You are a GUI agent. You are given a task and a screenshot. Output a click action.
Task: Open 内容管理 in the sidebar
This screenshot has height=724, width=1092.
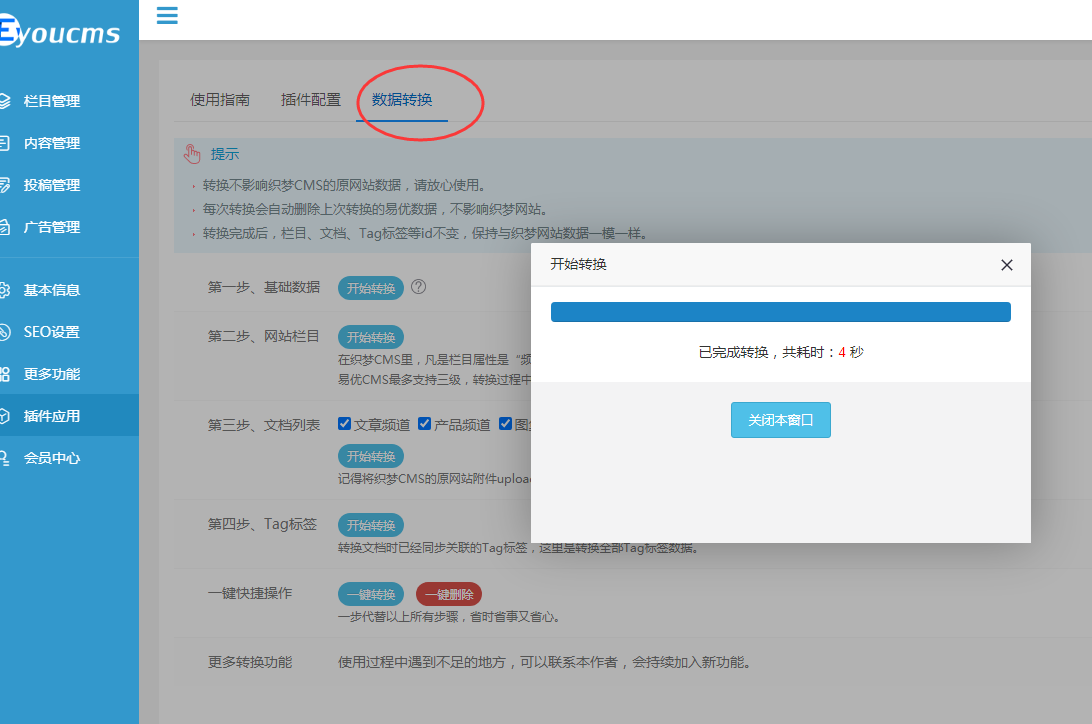point(52,143)
